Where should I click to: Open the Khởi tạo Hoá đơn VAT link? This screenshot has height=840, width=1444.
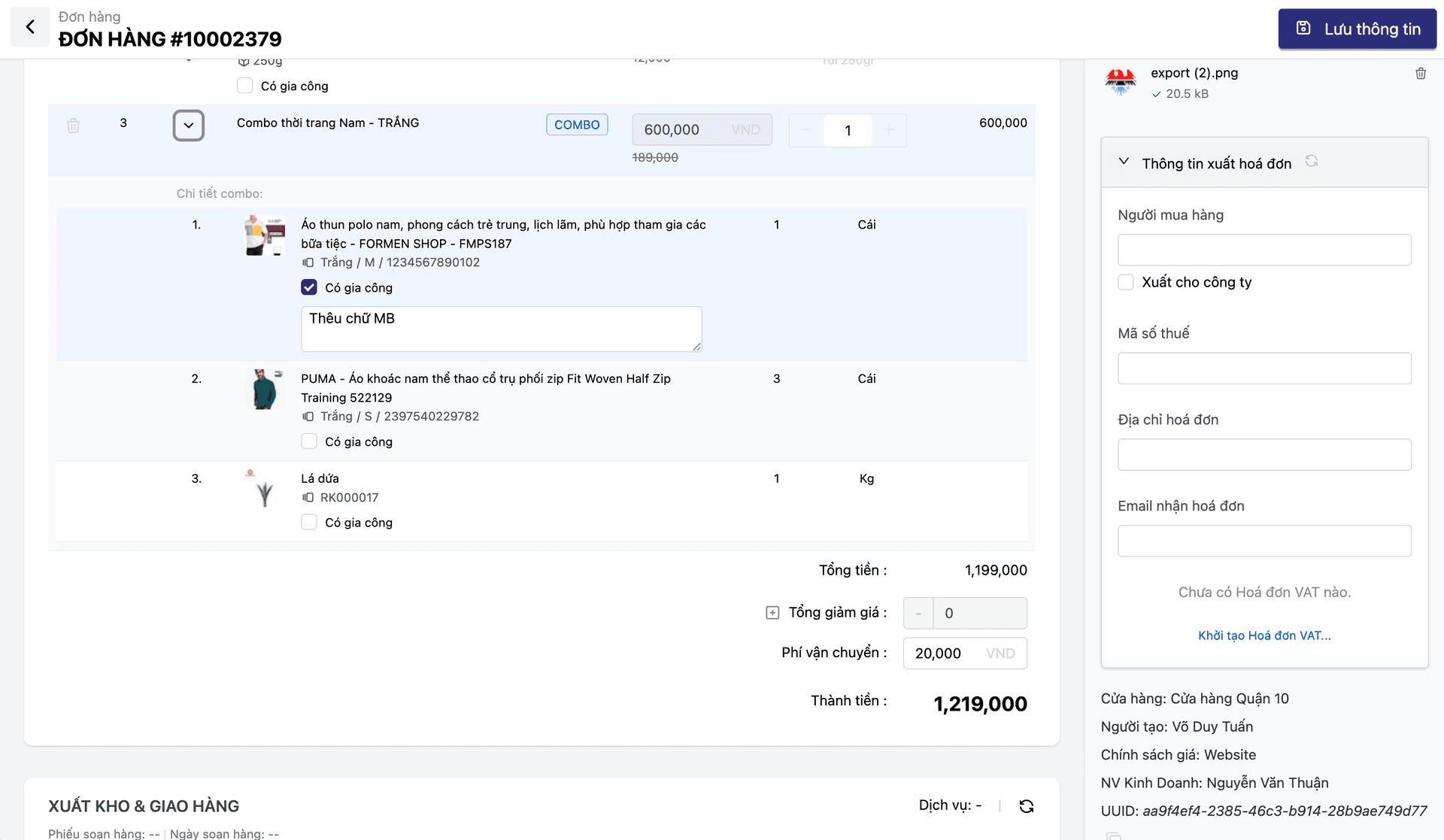coord(1264,635)
